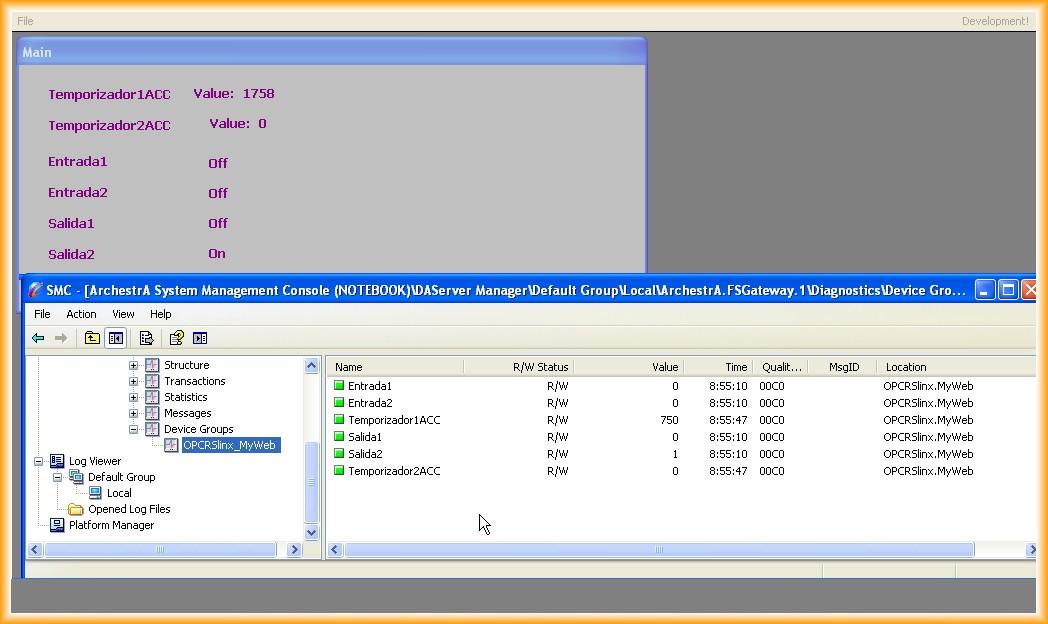Click the green Back arrow in SMC toolbar
The image size is (1048, 624).
tap(38, 338)
